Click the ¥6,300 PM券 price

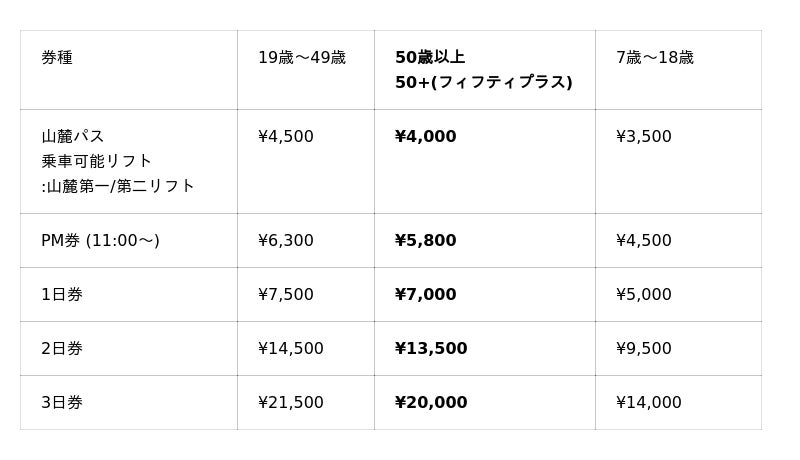pyautogui.click(x=285, y=241)
